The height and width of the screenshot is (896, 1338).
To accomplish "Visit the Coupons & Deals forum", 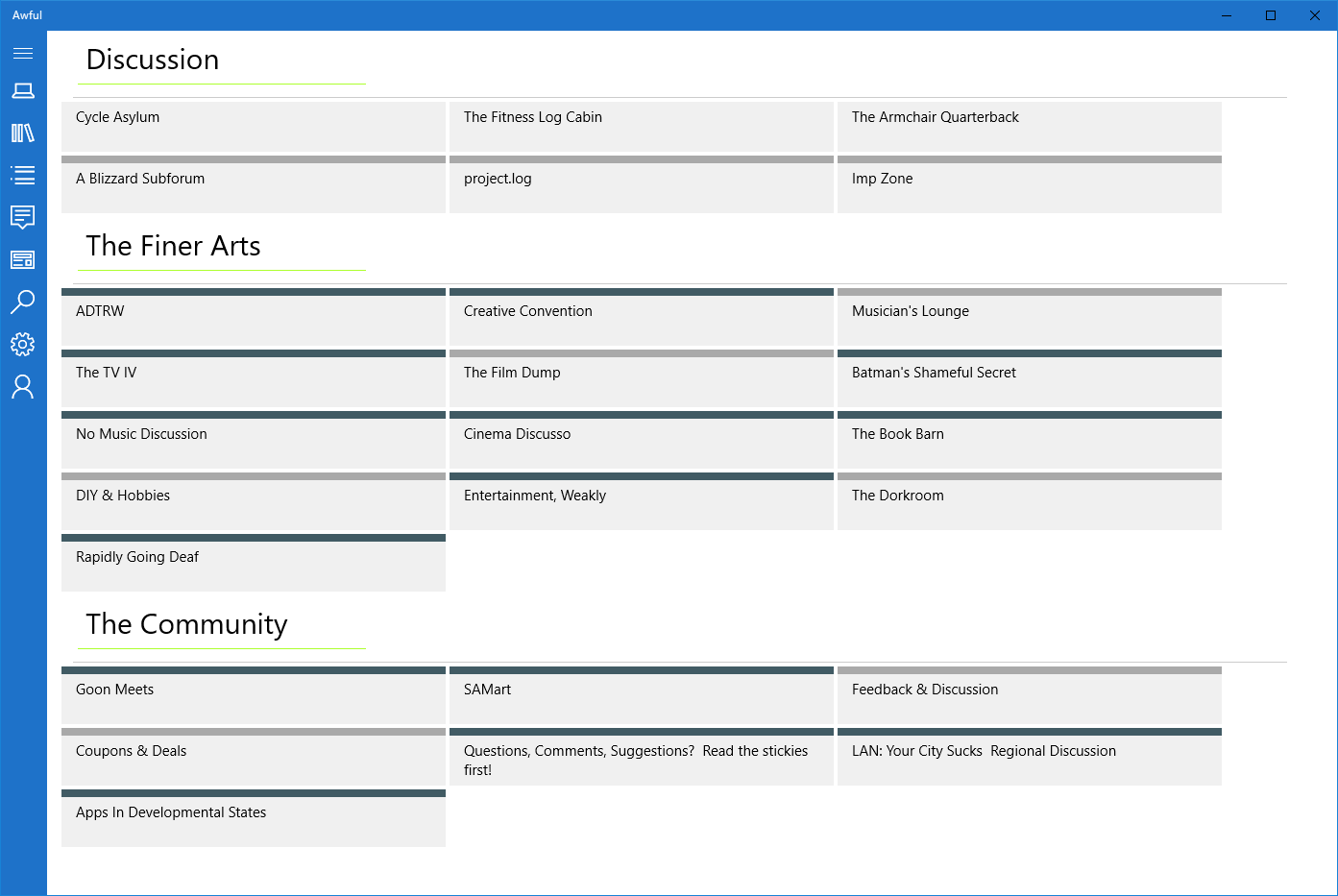I will click(x=254, y=758).
